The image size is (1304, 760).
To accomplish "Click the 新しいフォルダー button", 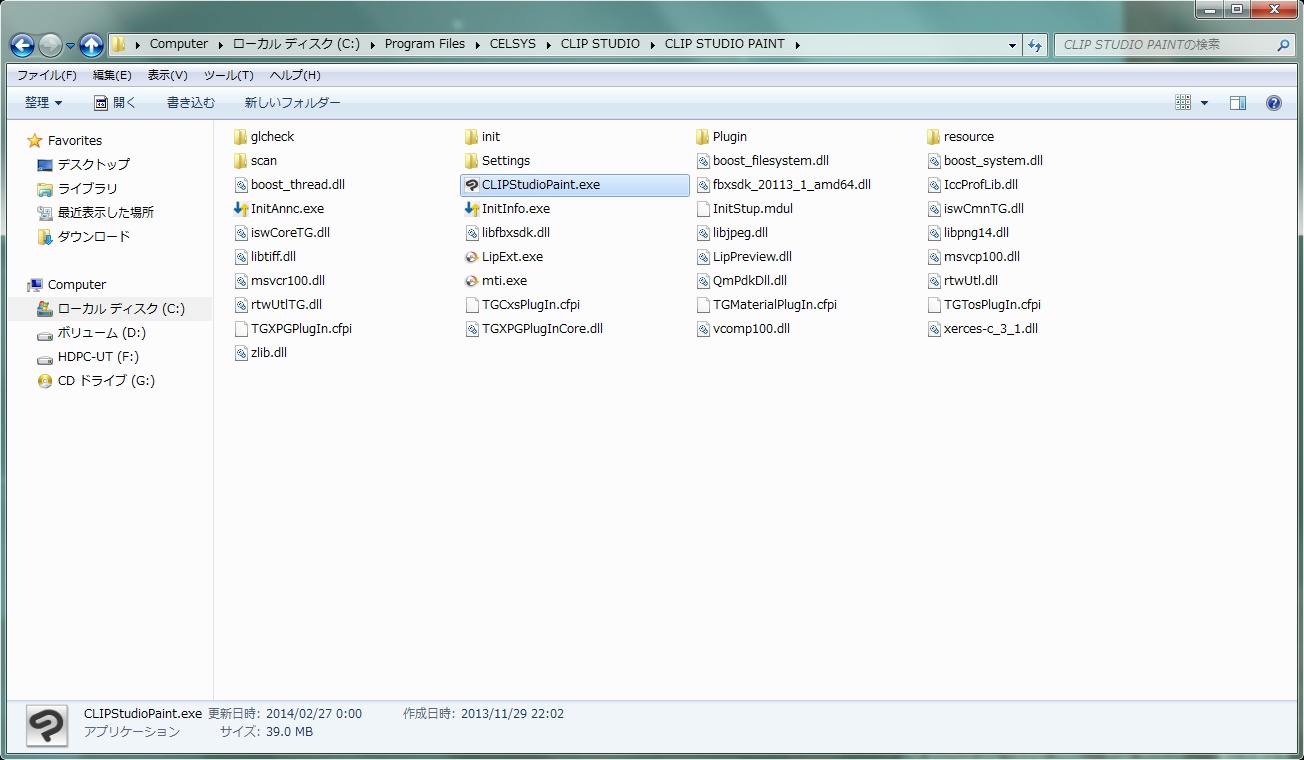I will tap(292, 103).
